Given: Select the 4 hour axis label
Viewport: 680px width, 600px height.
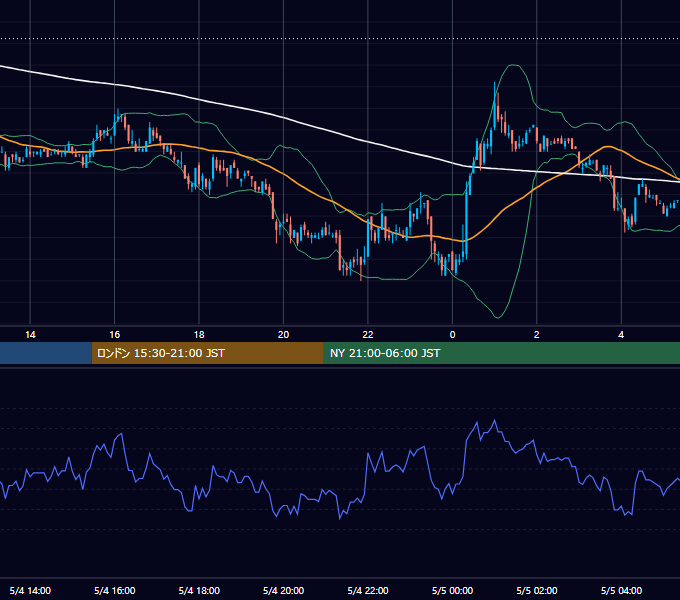Looking at the screenshot, I should [621, 335].
